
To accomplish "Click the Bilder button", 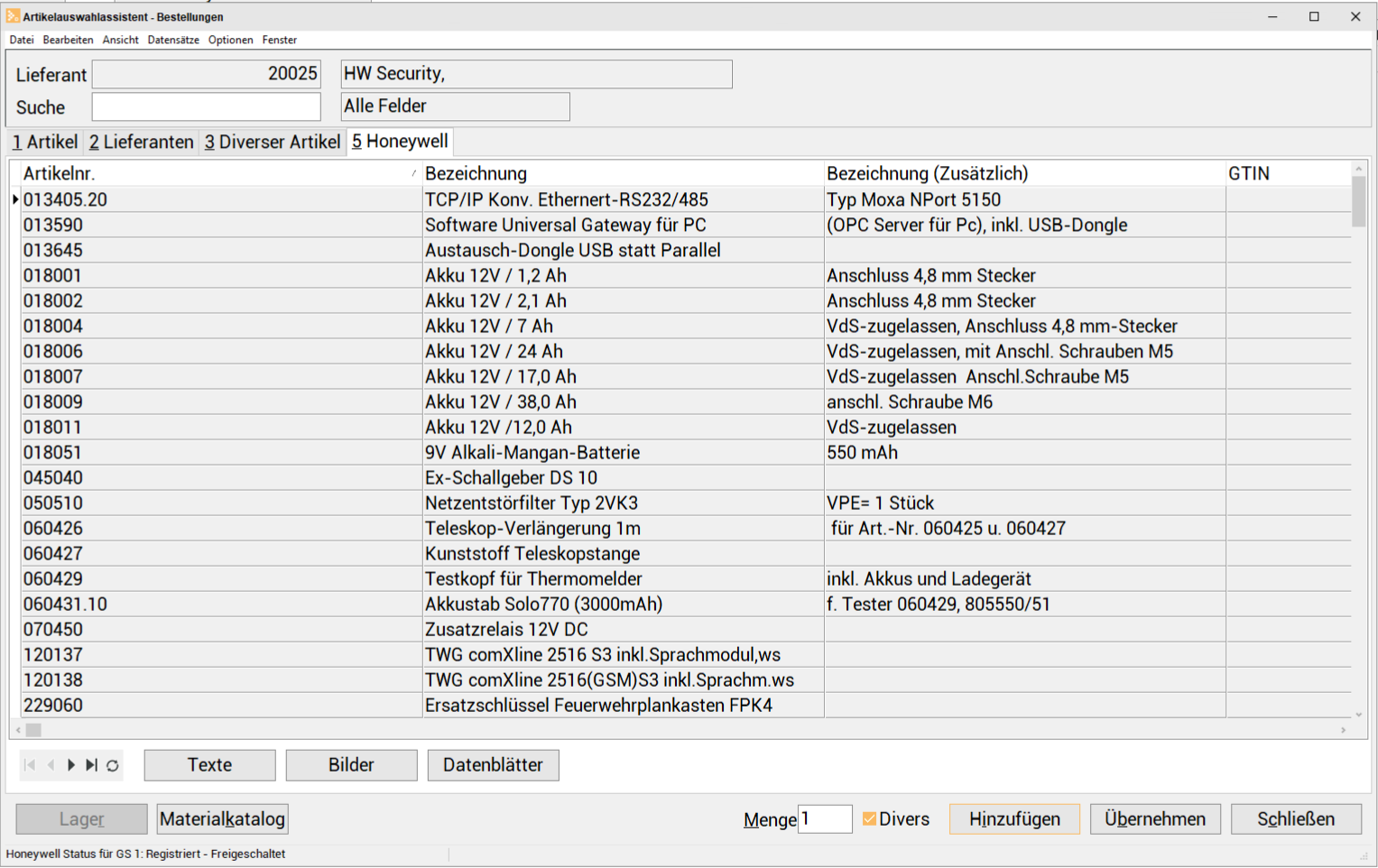I will click(x=351, y=765).
